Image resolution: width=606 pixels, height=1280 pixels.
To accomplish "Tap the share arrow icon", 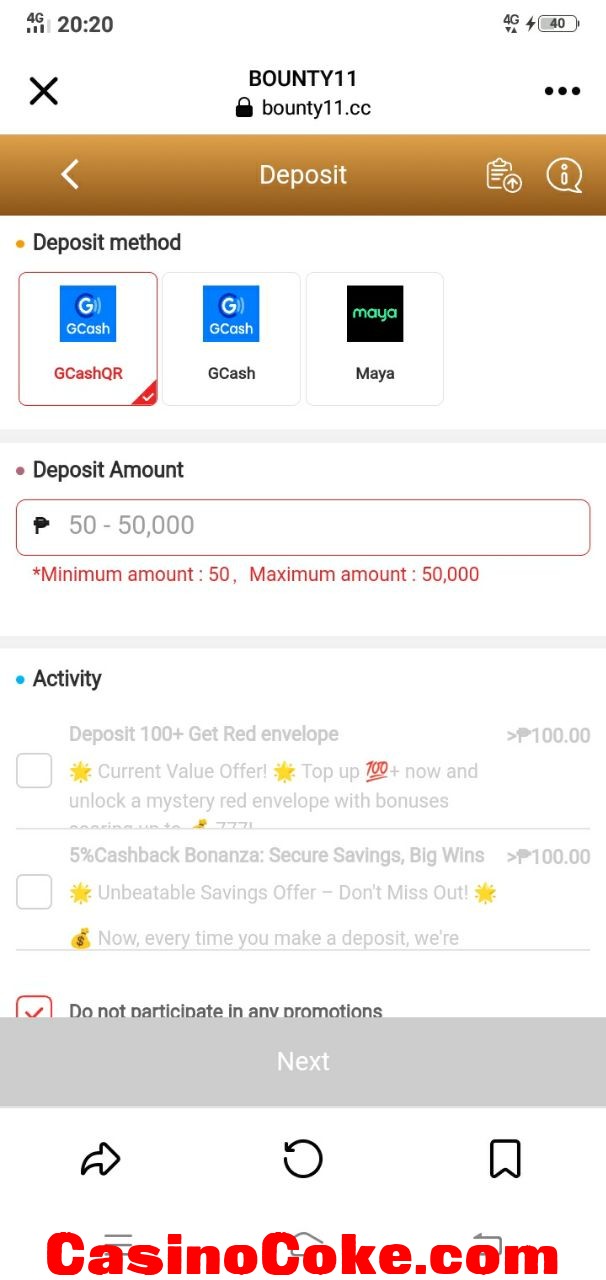I will [x=100, y=1160].
